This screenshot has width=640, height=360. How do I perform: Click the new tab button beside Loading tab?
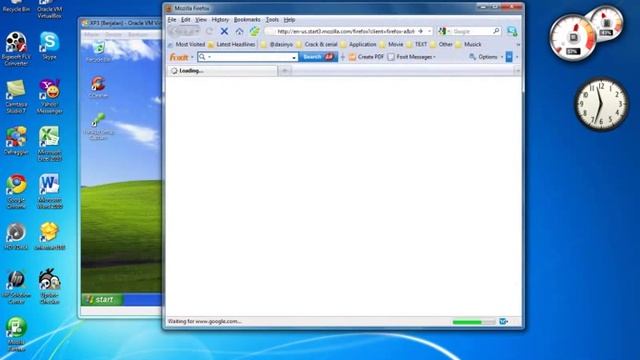pyautogui.click(x=285, y=71)
